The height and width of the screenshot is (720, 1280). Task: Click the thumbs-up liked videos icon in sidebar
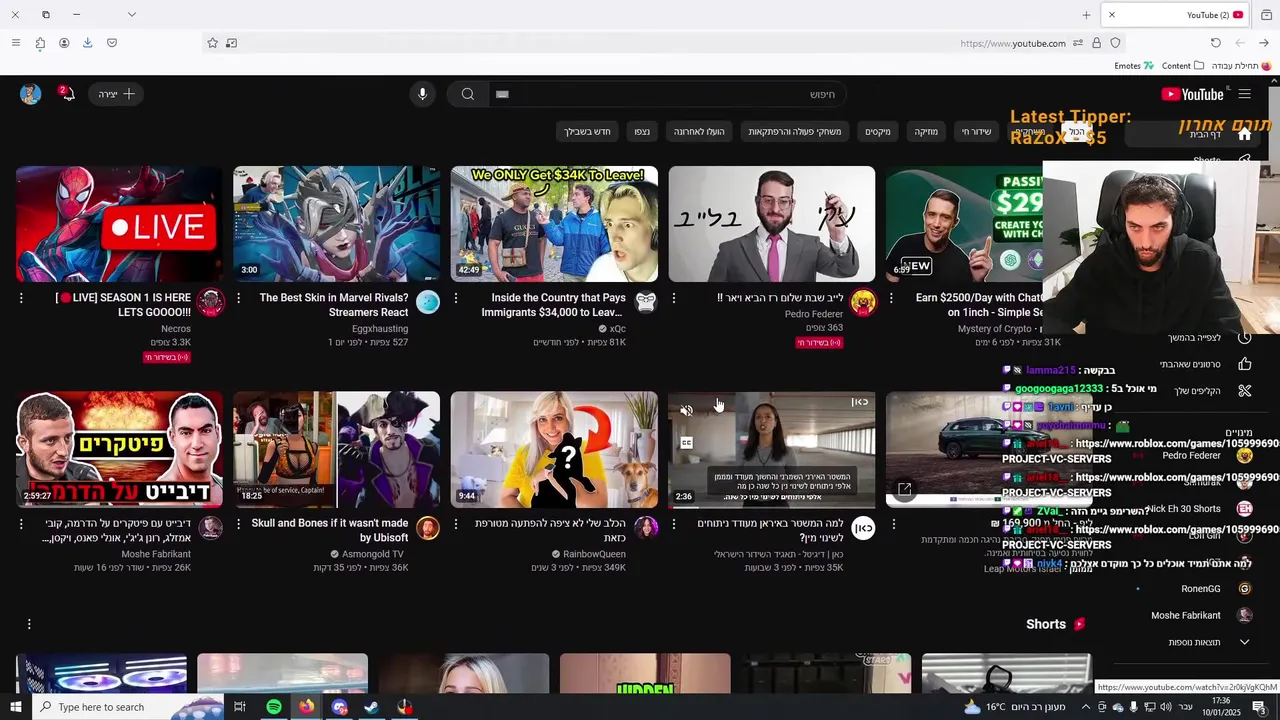[1245, 364]
